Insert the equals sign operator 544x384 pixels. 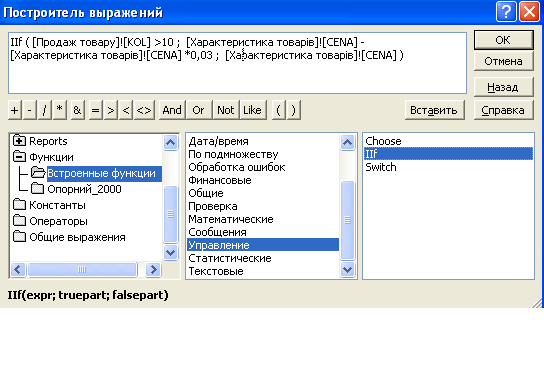click(95, 110)
